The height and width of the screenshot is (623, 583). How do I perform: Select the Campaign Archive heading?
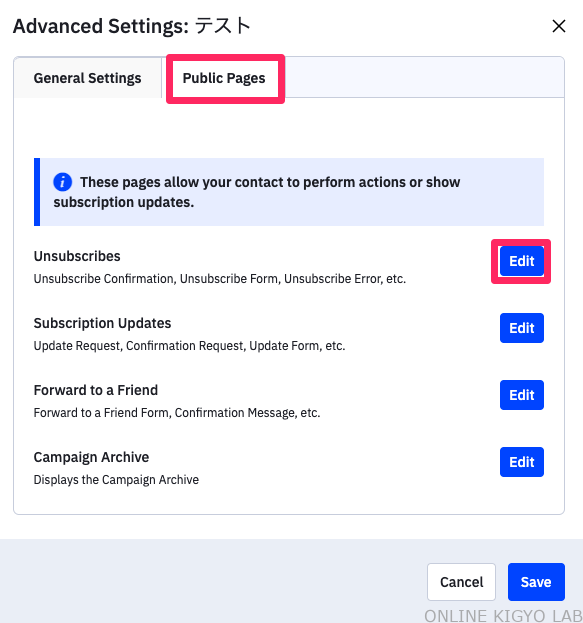pyautogui.click(x=91, y=457)
